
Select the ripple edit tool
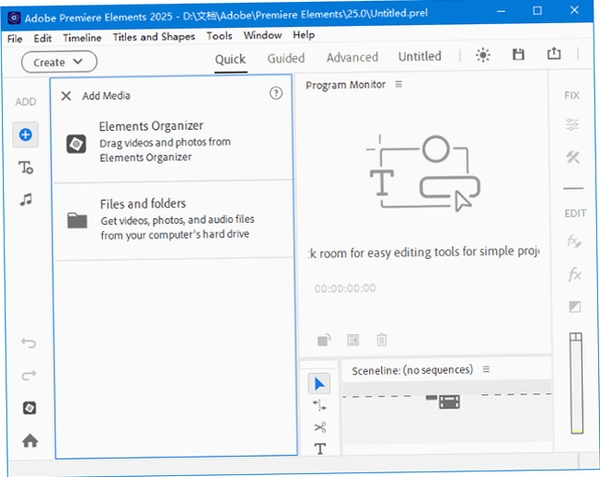320,405
